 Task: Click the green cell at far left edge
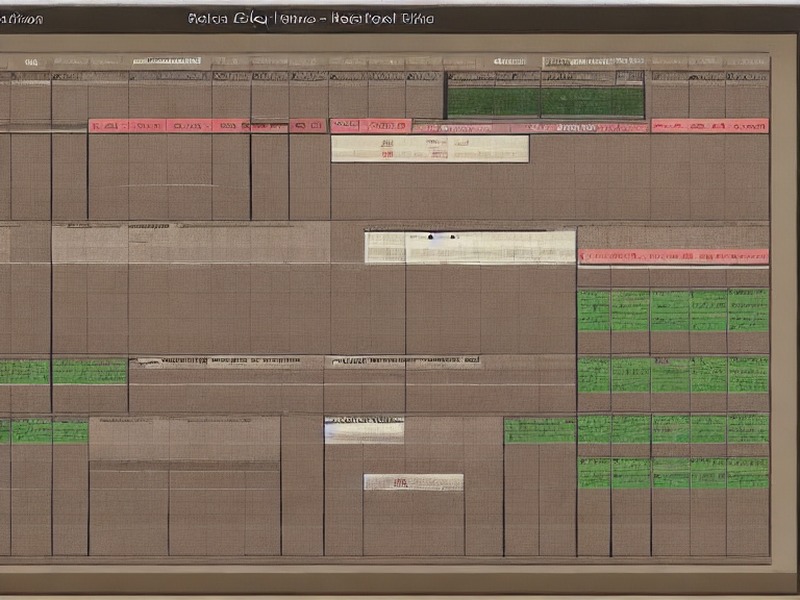(x=24, y=371)
